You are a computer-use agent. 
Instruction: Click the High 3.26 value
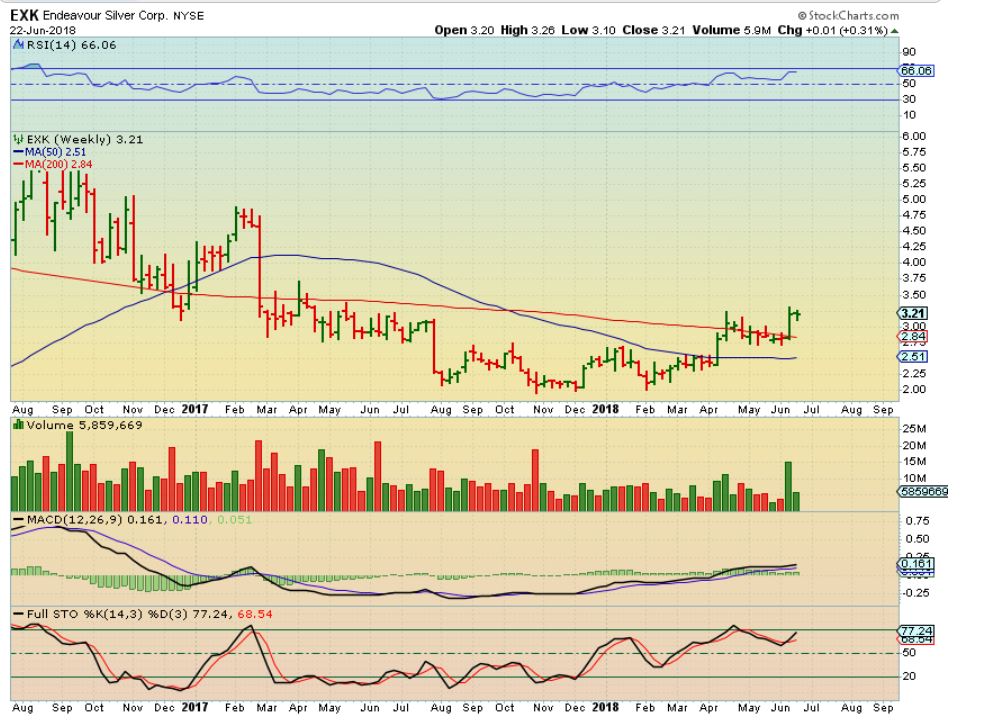click(x=527, y=30)
